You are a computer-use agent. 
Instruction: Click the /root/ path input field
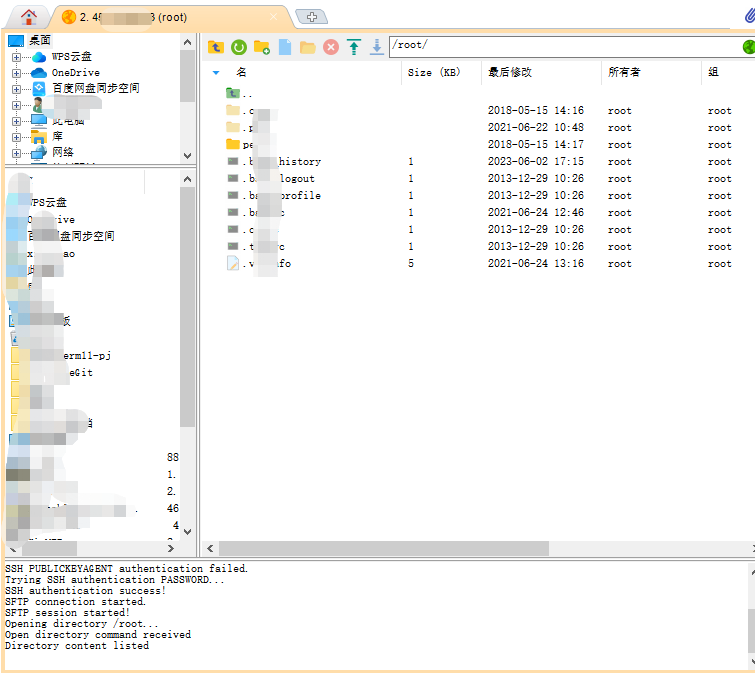tap(560, 46)
